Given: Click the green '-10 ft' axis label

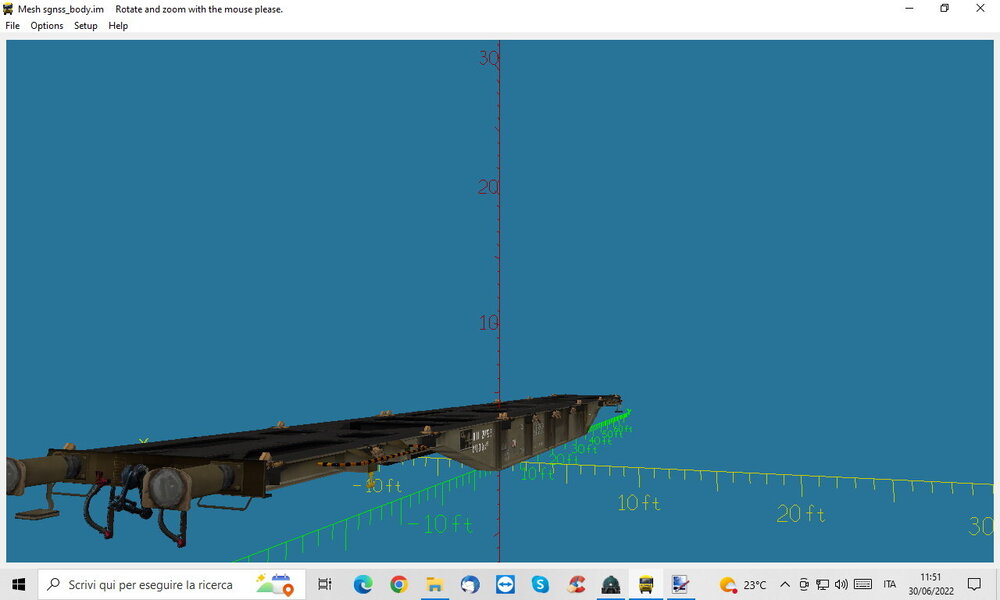Looking at the screenshot, I should 440,525.
